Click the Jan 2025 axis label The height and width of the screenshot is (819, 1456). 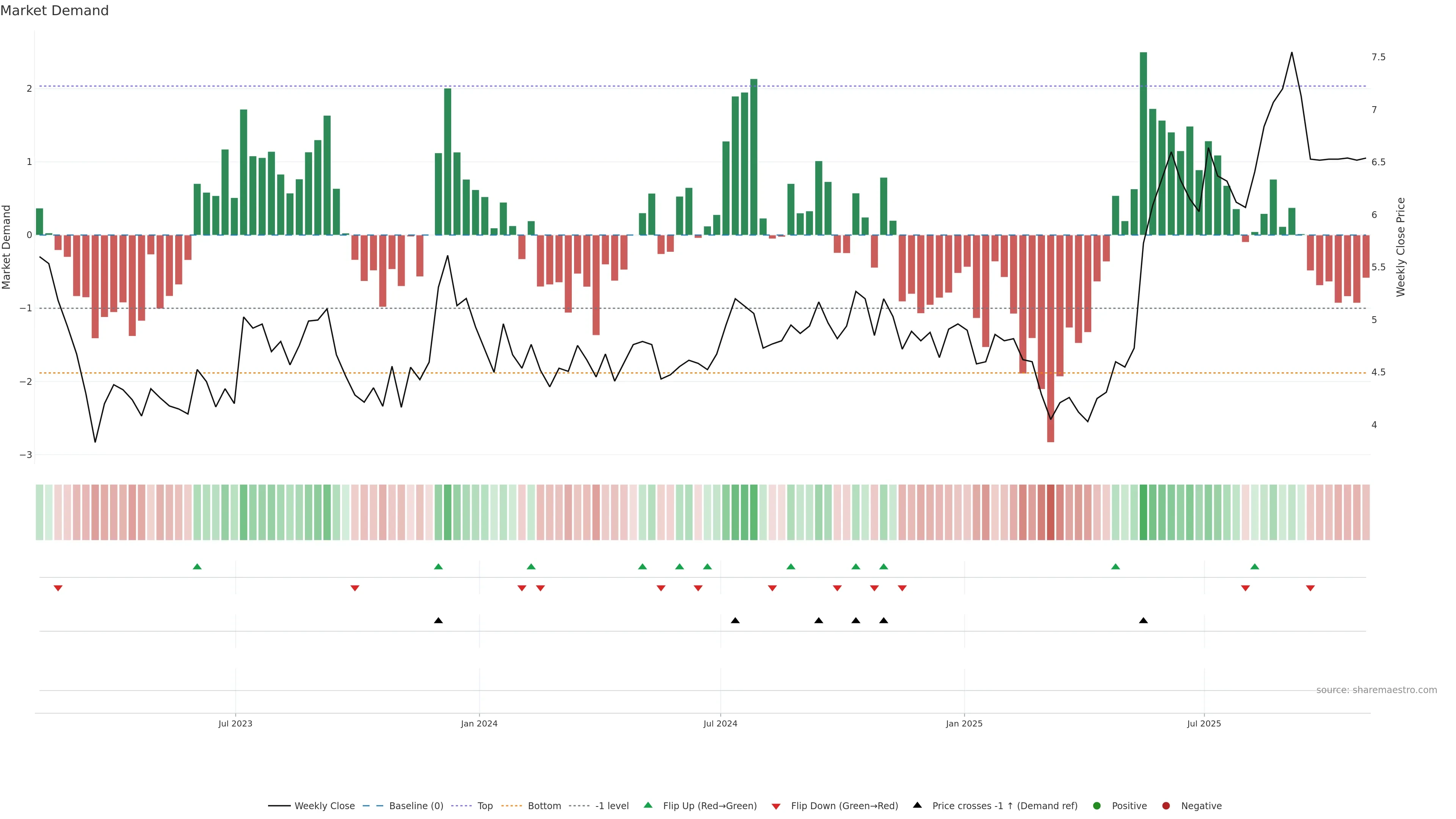[x=964, y=723]
